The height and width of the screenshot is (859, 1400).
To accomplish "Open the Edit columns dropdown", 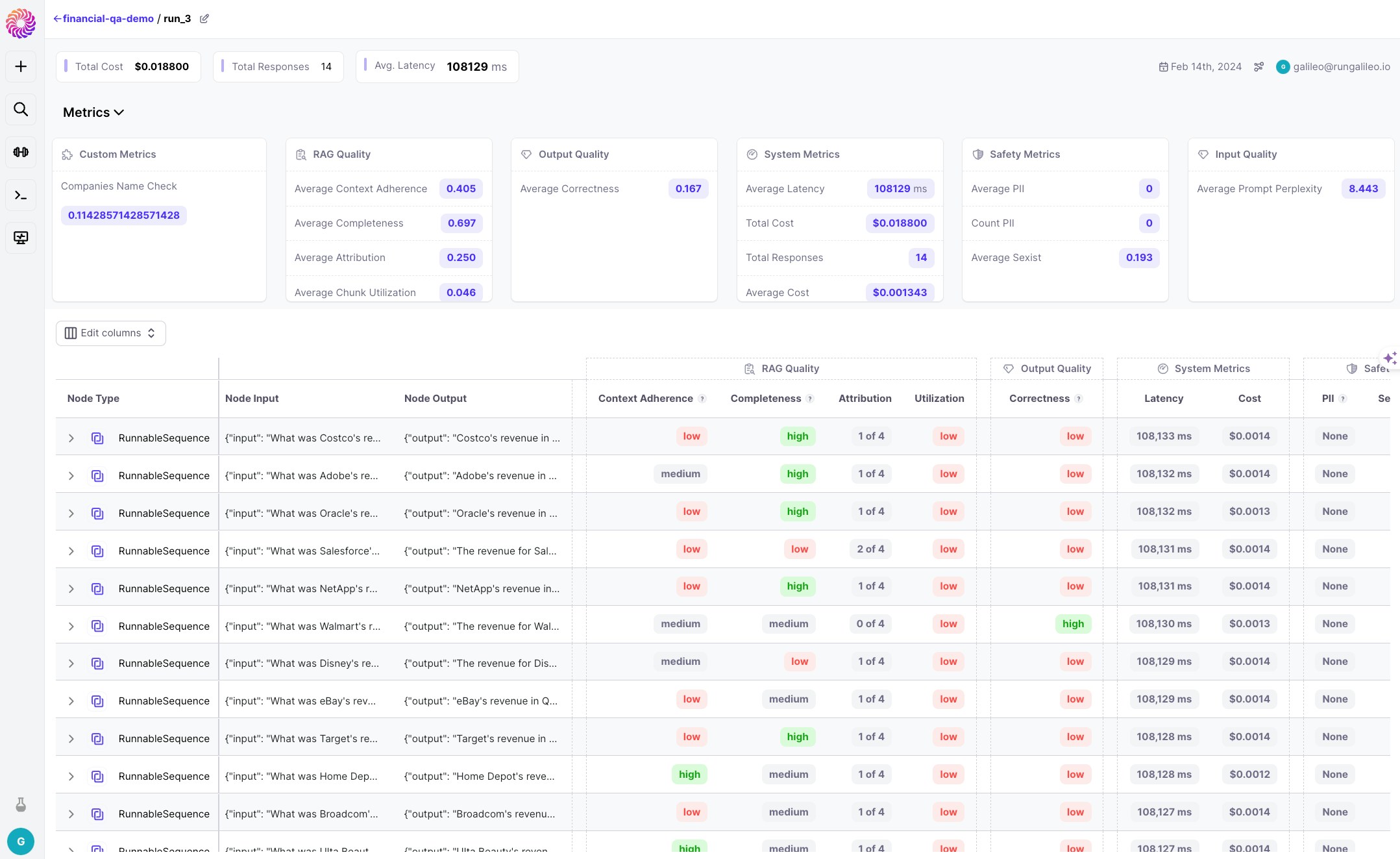I will (111, 333).
